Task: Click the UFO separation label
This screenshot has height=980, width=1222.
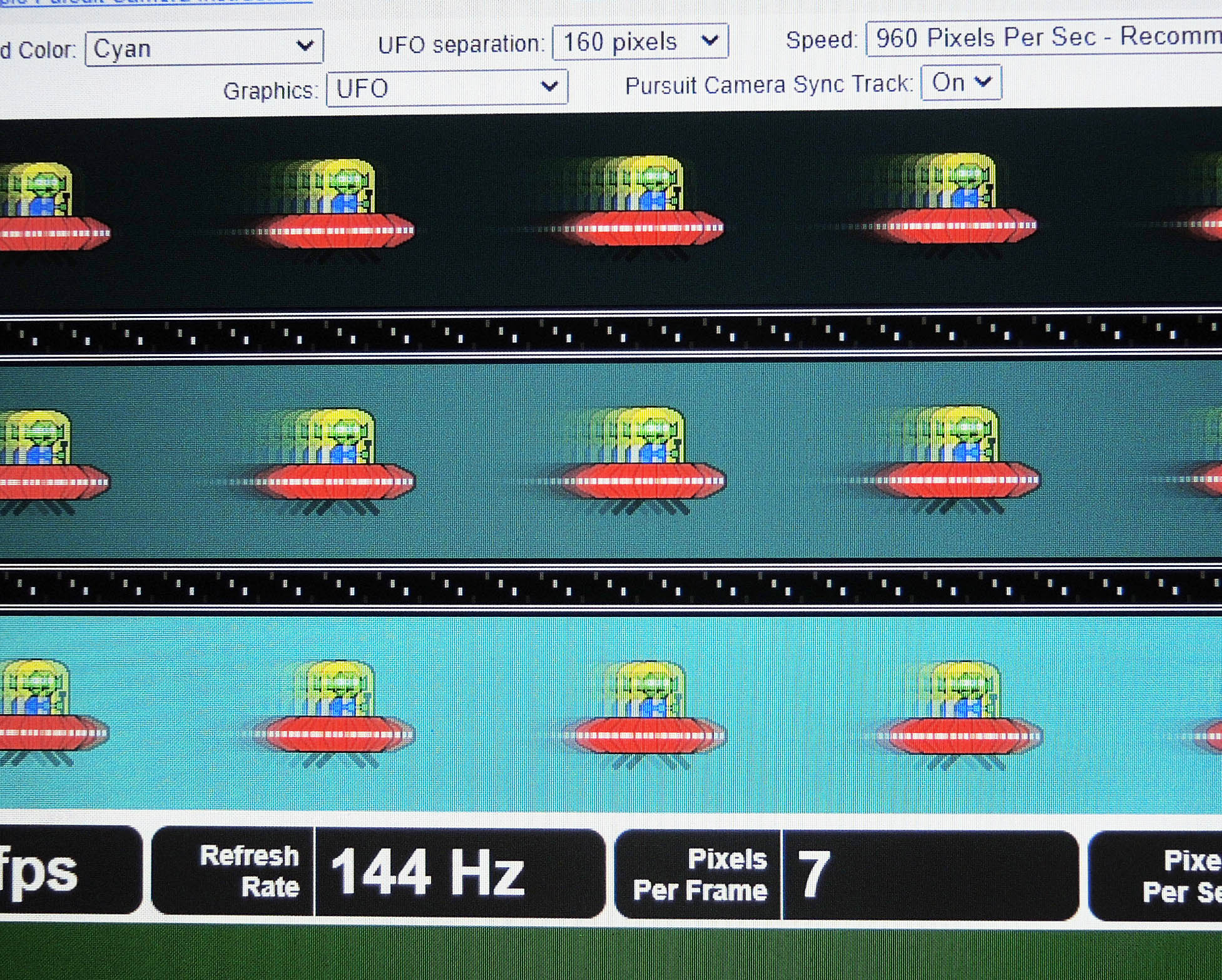Action: click(461, 44)
